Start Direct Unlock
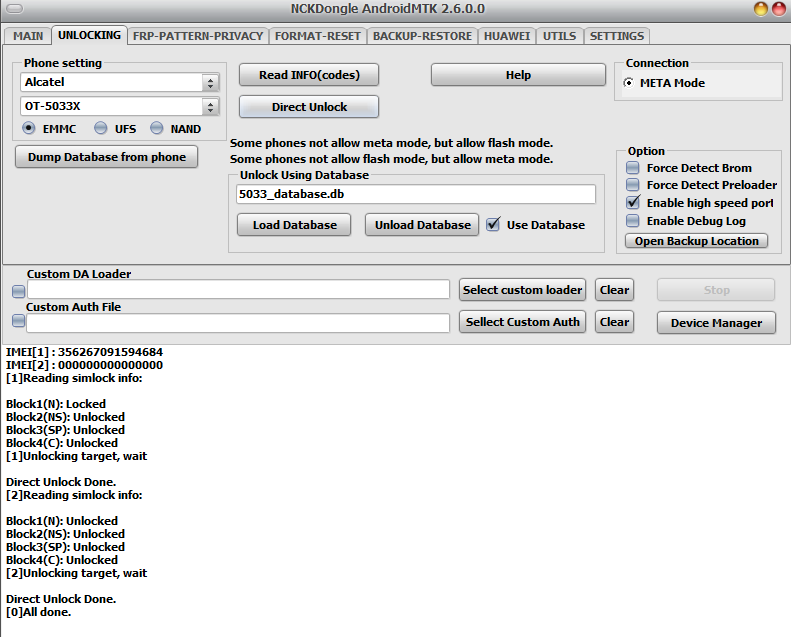This screenshot has height=637, width=791. (309, 107)
